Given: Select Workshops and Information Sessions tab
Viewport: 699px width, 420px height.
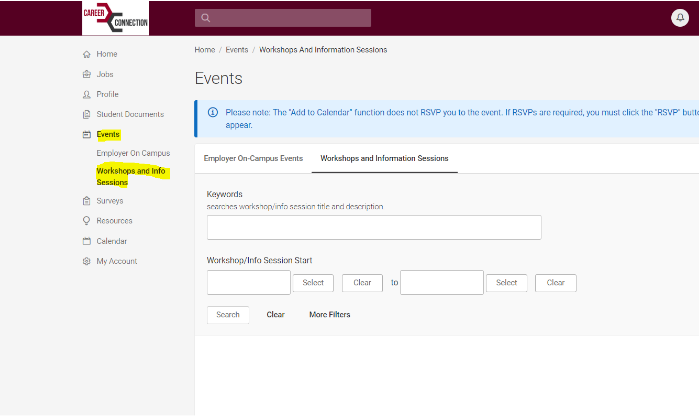Looking at the screenshot, I should [x=384, y=158].
